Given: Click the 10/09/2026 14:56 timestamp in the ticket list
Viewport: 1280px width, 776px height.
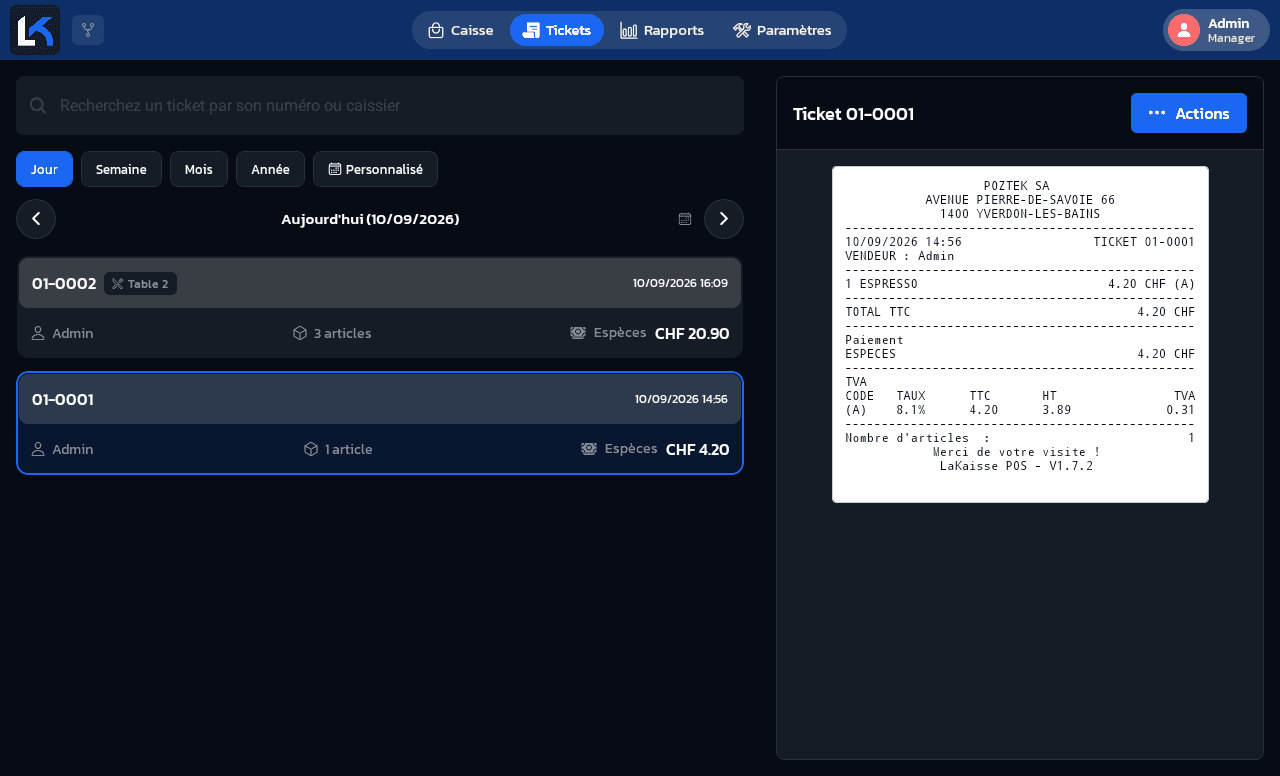Looking at the screenshot, I should pos(681,400).
